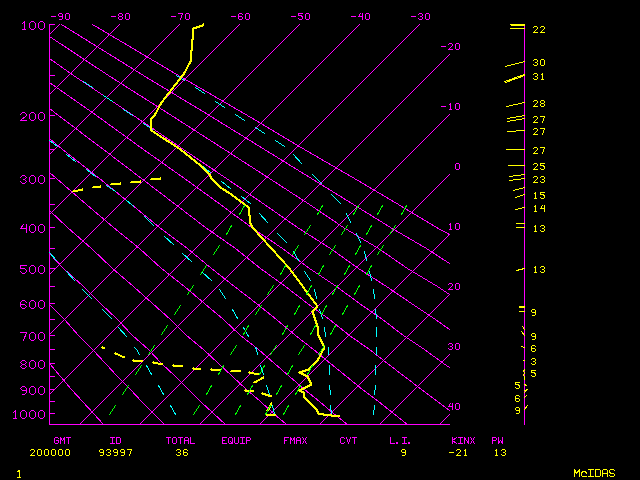Click the GMT column header
640x480 pixels.
click(62, 440)
